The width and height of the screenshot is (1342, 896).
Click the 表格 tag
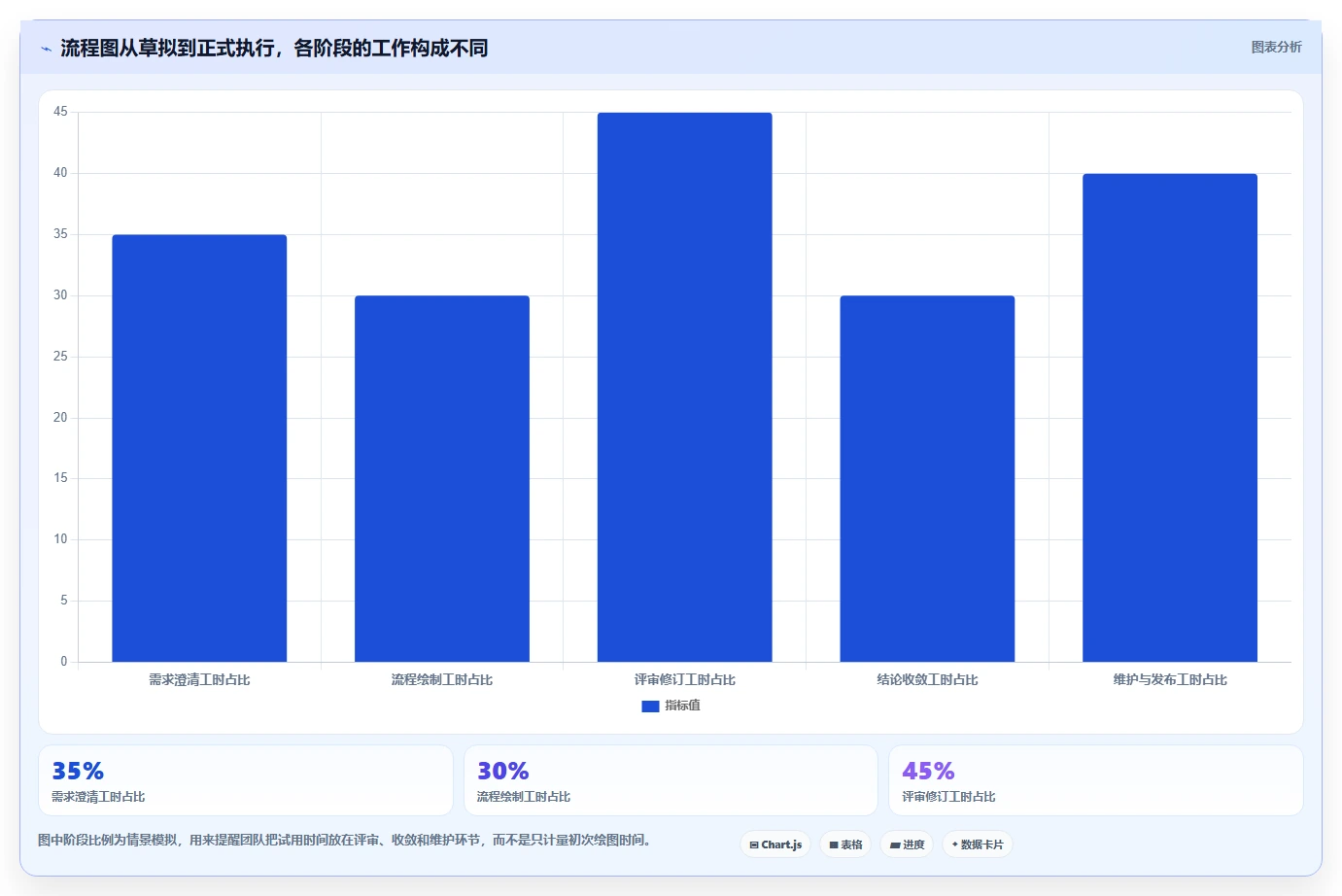(845, 844)
